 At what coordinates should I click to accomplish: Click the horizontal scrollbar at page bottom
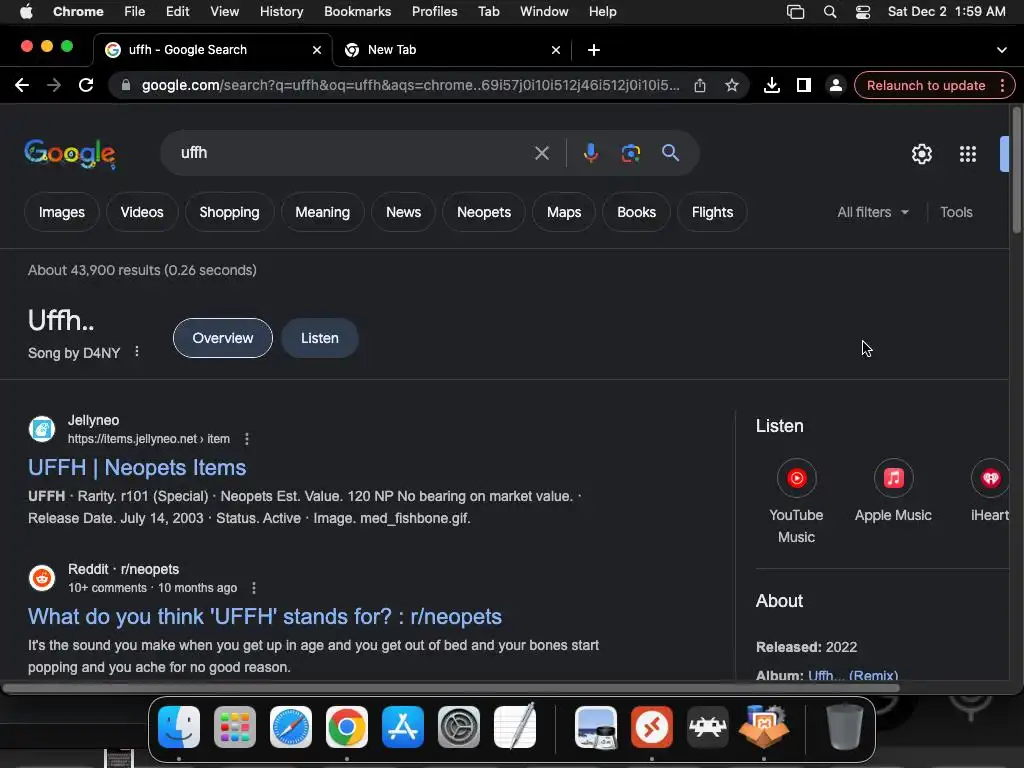point(451,688)
